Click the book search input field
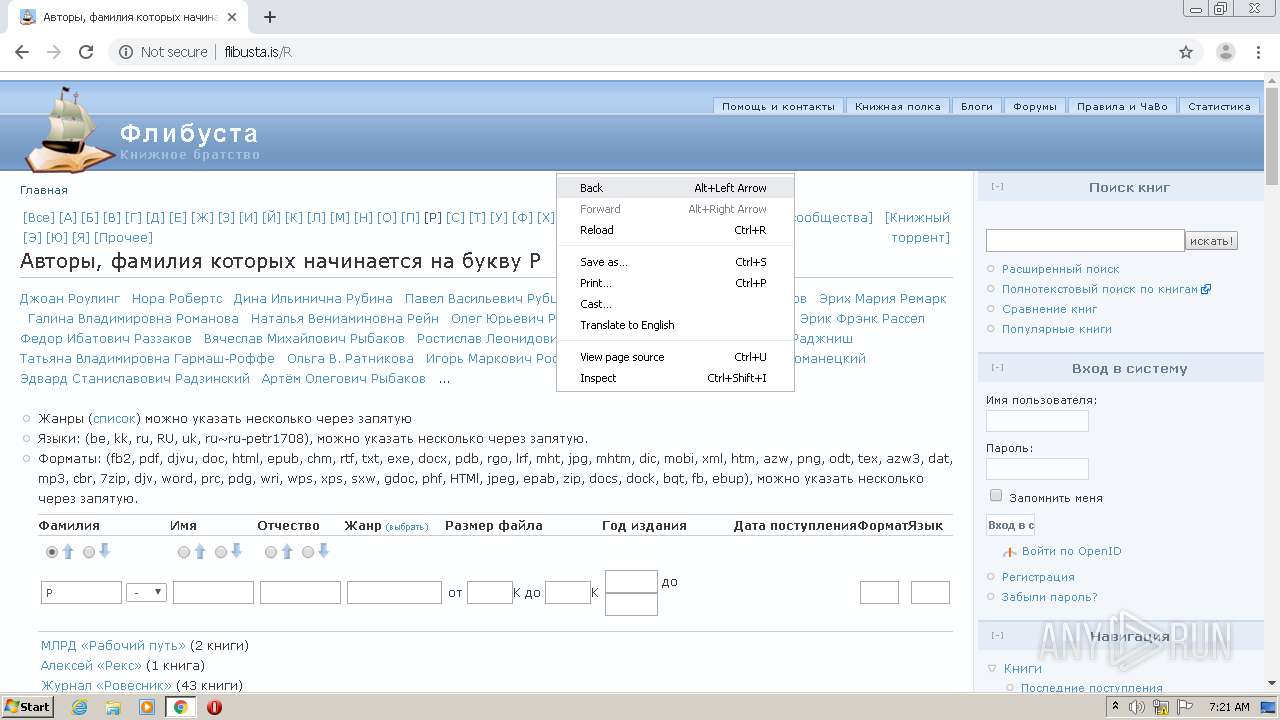This screenshot has width=1280, height=720. click(1085, 240)
